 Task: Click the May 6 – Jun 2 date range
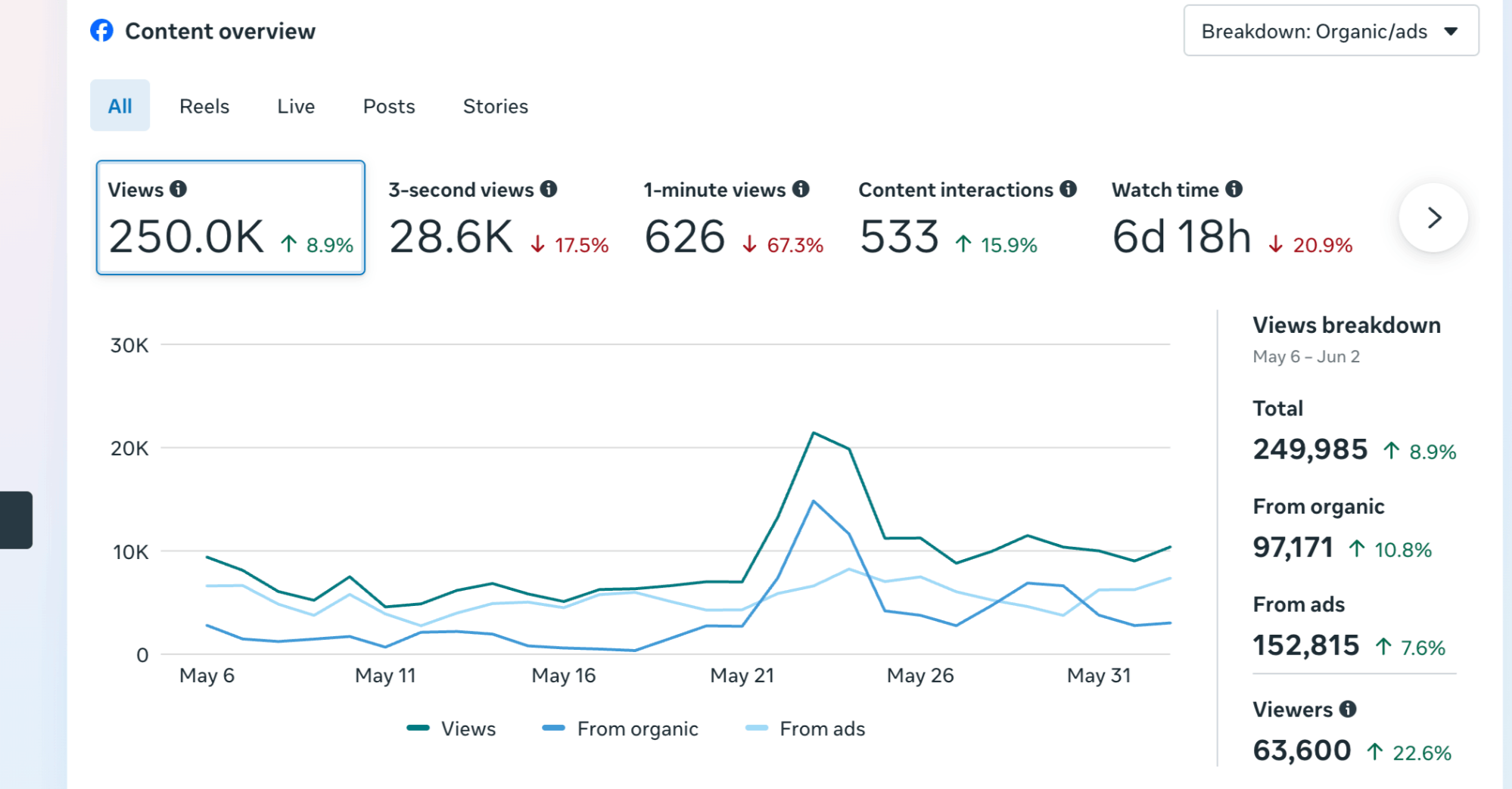(x=1306, y=356)
